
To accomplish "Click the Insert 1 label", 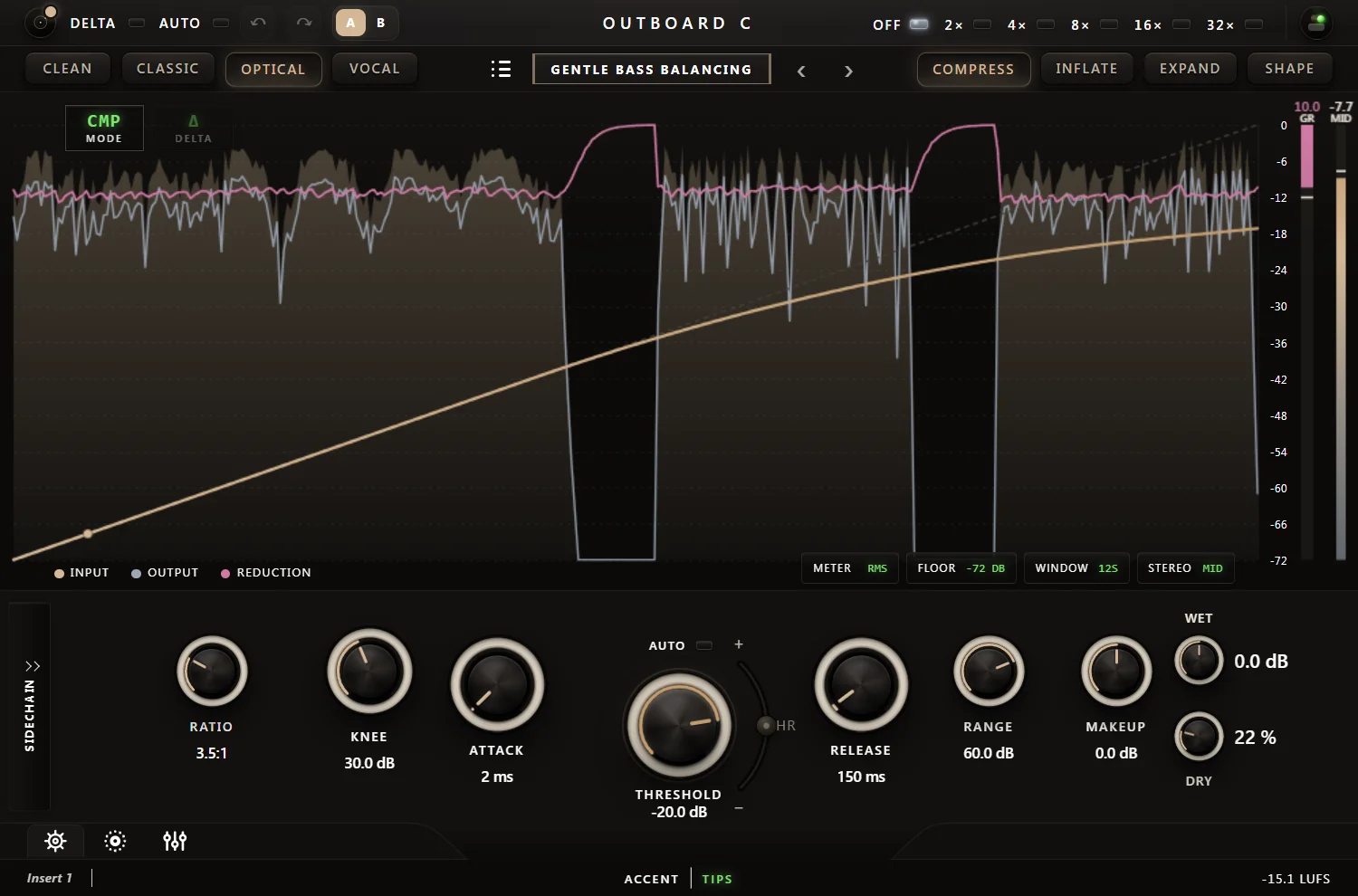I will point(50,878).
